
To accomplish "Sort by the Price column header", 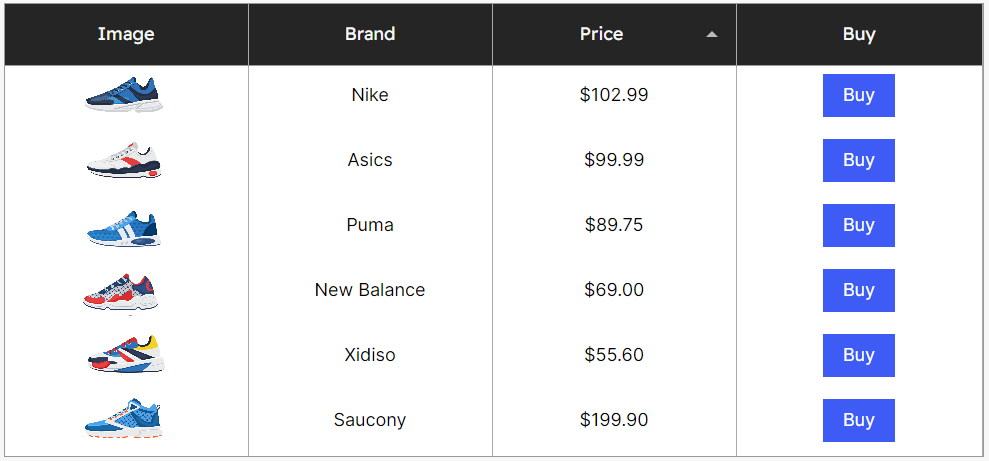I will [x=614, y=34].
